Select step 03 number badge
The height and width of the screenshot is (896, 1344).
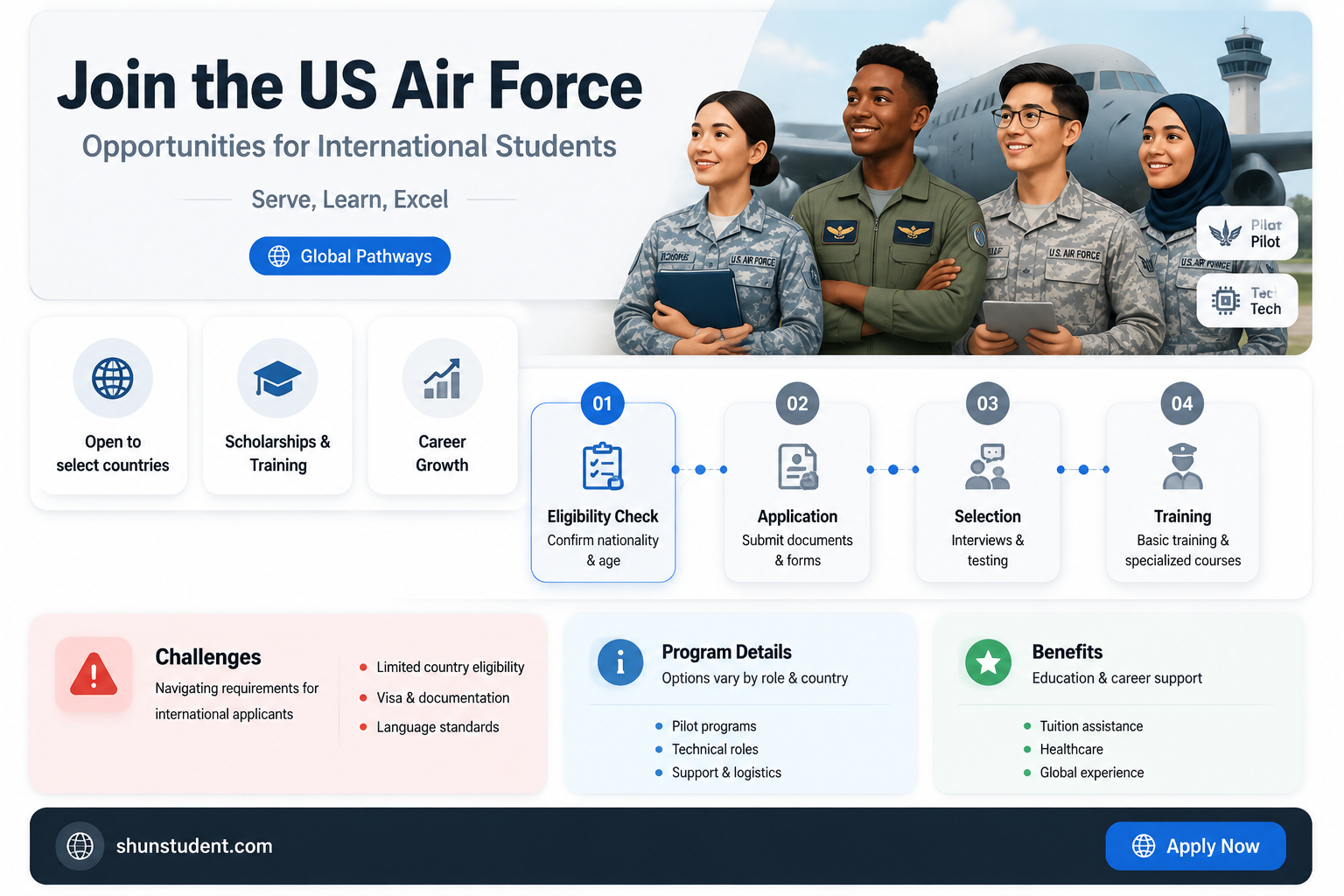pyautogui.click(x=988, y=403)
